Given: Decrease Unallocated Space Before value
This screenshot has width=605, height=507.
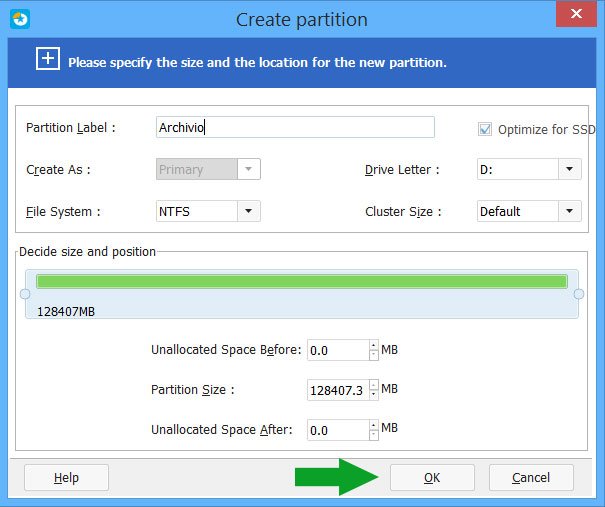Looking at the screenshot, I should coord(373,355).
